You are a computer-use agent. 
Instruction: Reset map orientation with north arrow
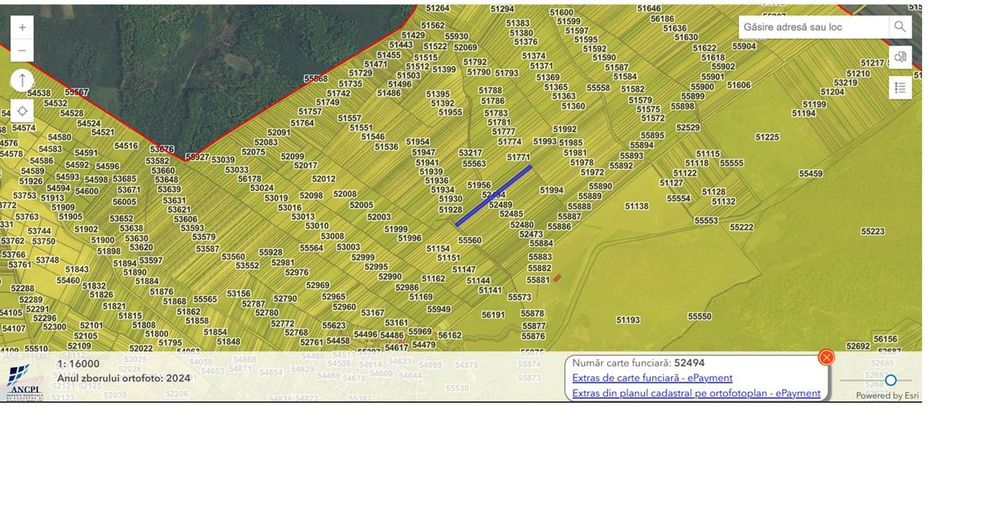[22, 80]
